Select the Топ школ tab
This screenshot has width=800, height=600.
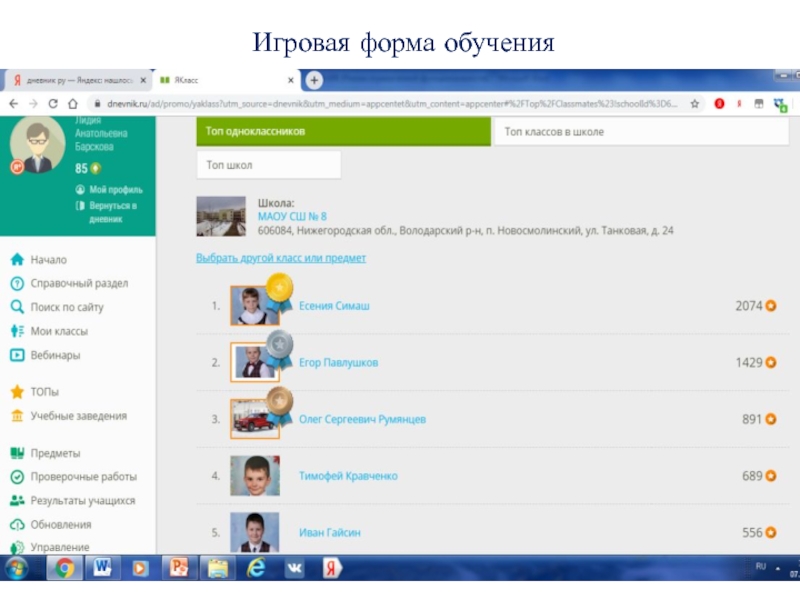tap(268, 165)
